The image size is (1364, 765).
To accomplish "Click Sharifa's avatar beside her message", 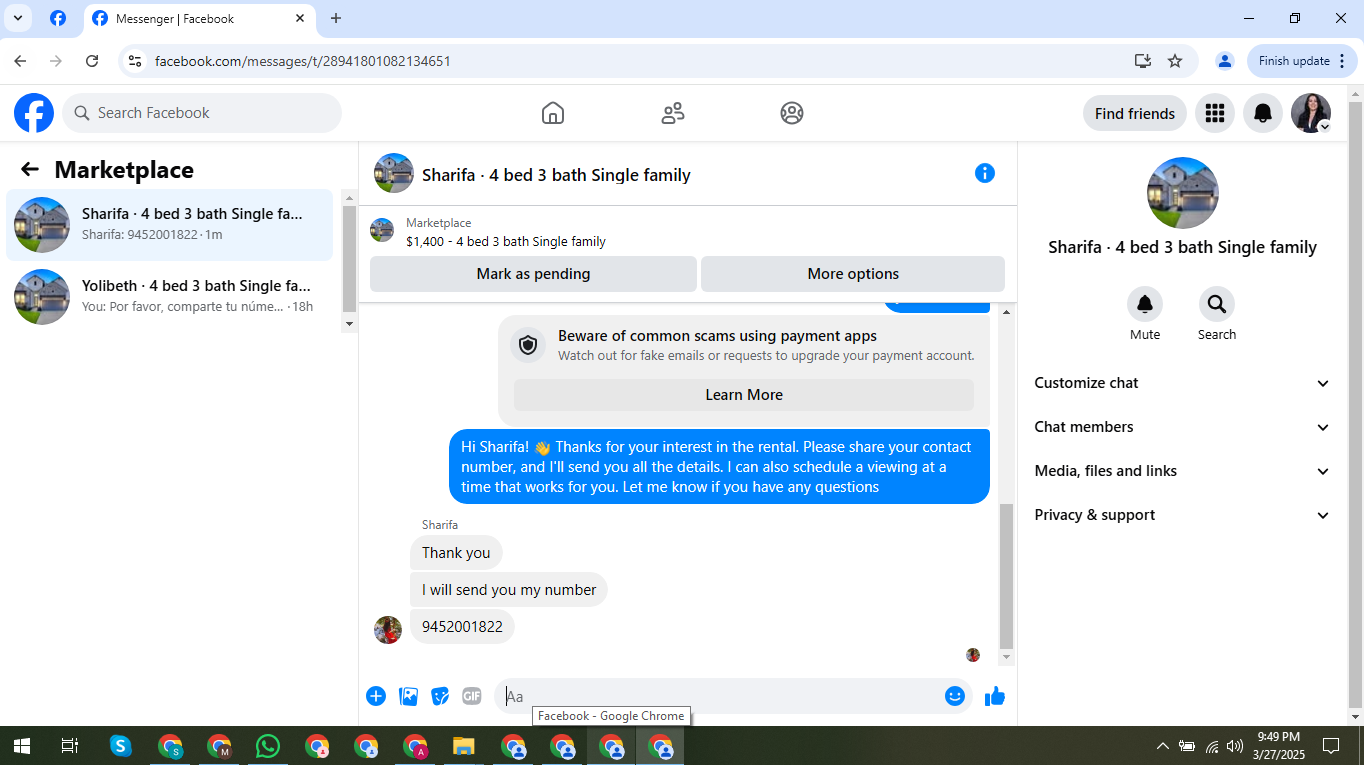I will point(388,630).
